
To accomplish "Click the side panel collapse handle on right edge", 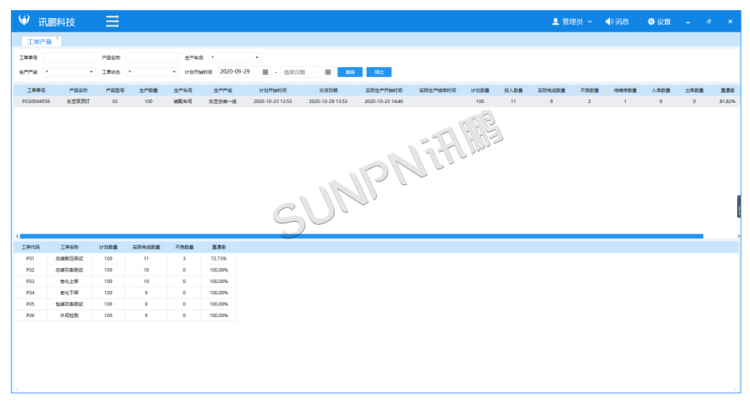I will (738, 206).
